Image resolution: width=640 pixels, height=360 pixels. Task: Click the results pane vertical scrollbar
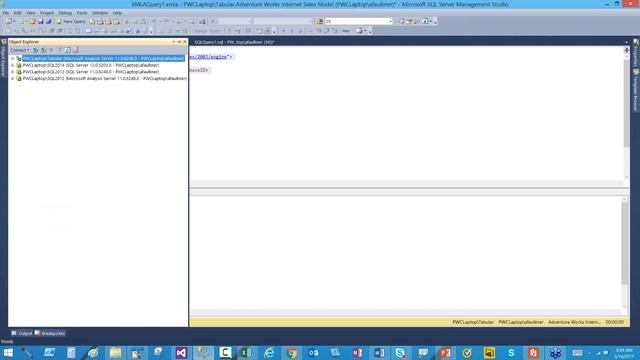[x=624, y=244]
